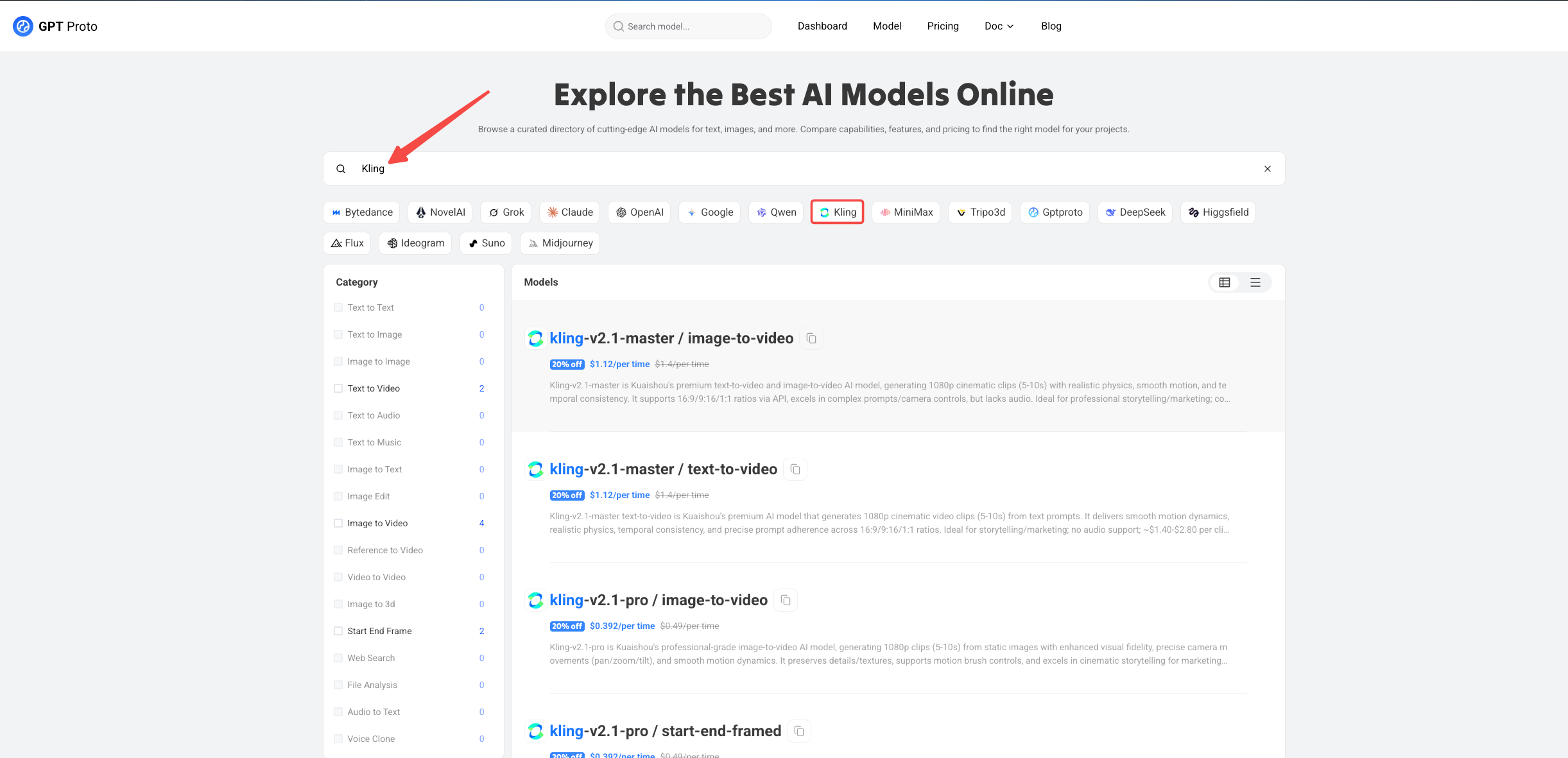
Task: Filter models by Midjourney provider
Action: point(560,243)
